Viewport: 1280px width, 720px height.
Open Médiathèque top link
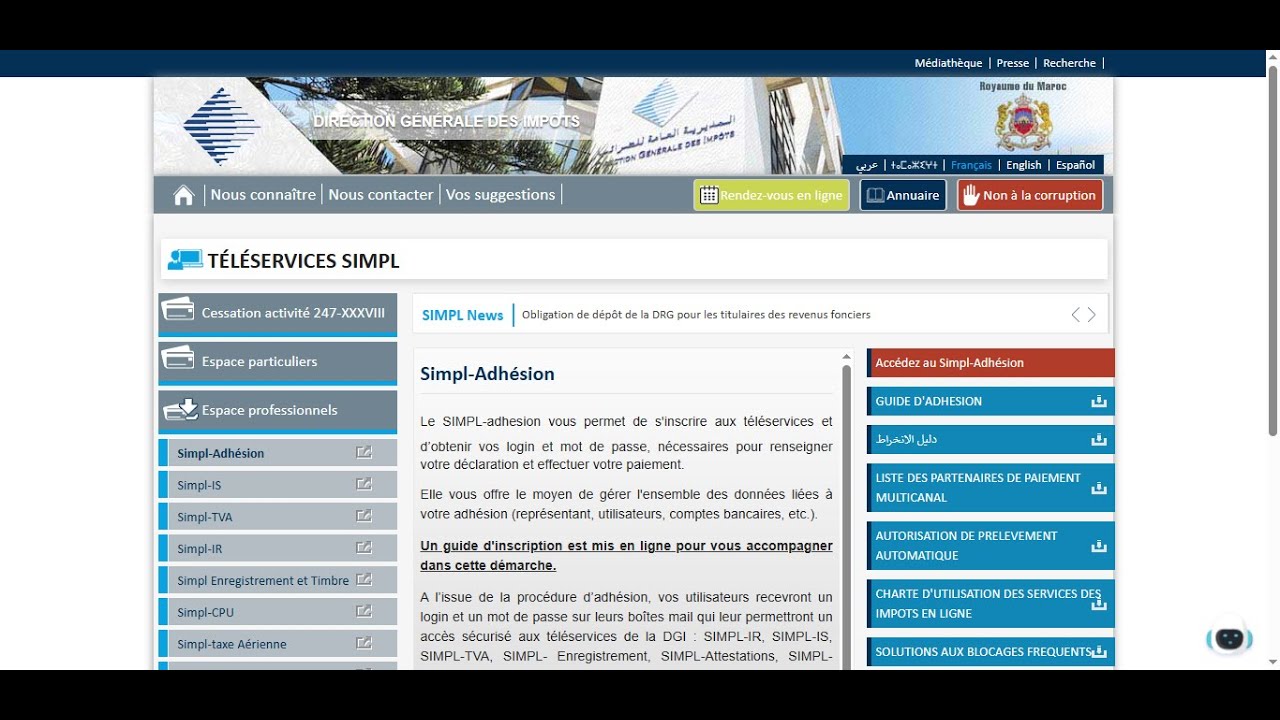[x=948, y=63]
